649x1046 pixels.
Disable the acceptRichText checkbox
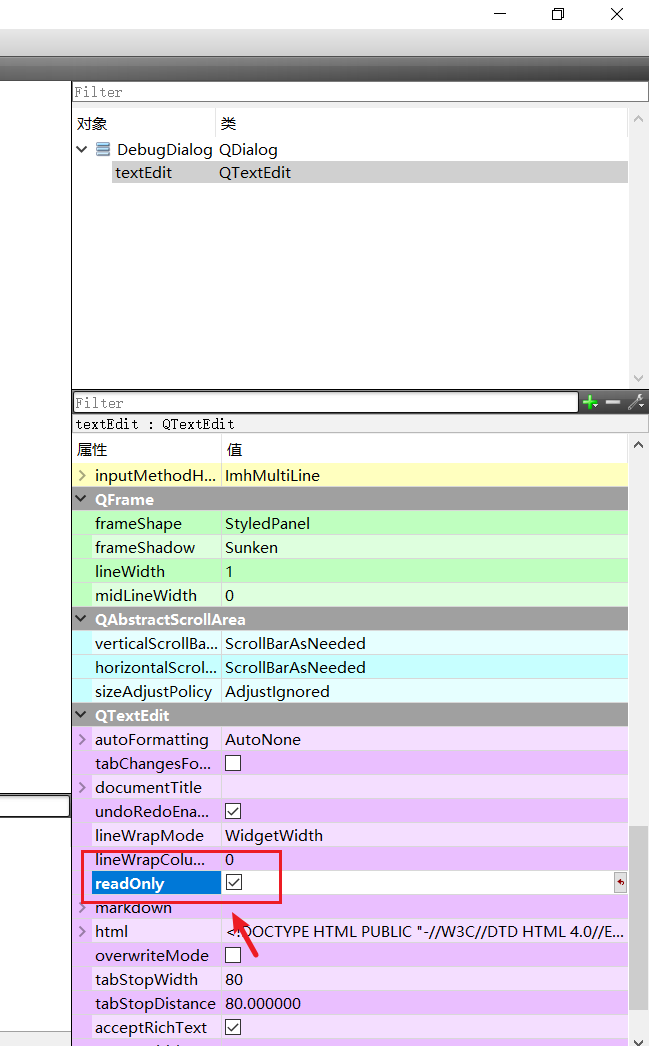pos(233,1028)
